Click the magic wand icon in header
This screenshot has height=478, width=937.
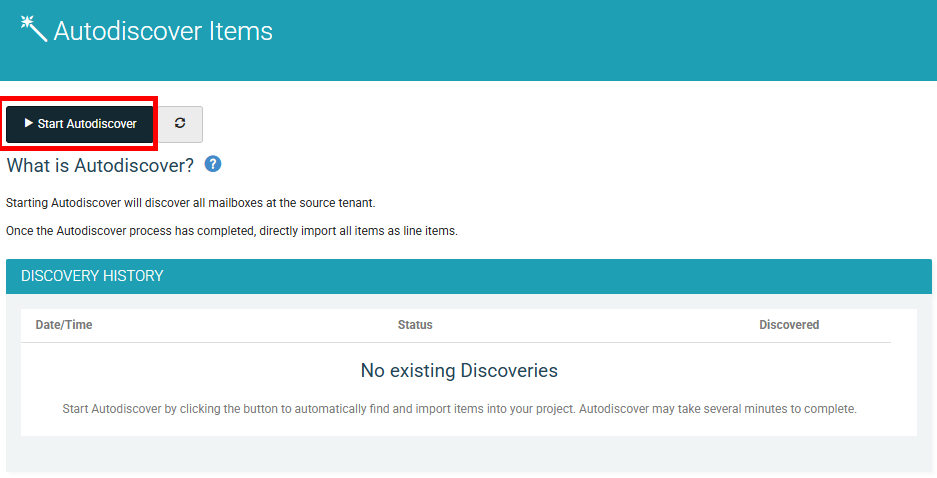(x=33, y=29)
